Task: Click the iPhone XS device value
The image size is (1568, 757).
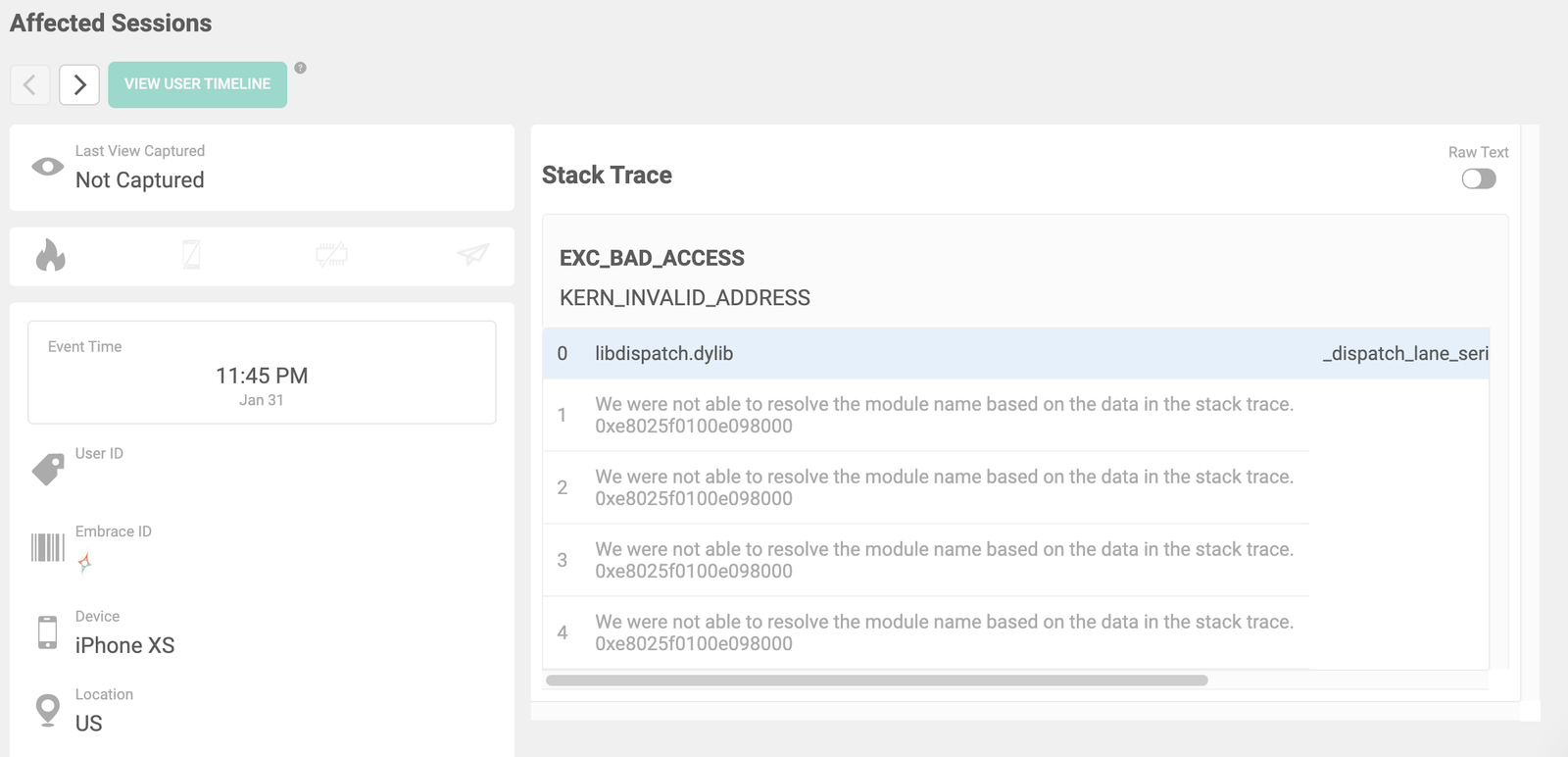Action: click(x=125, y=645)
